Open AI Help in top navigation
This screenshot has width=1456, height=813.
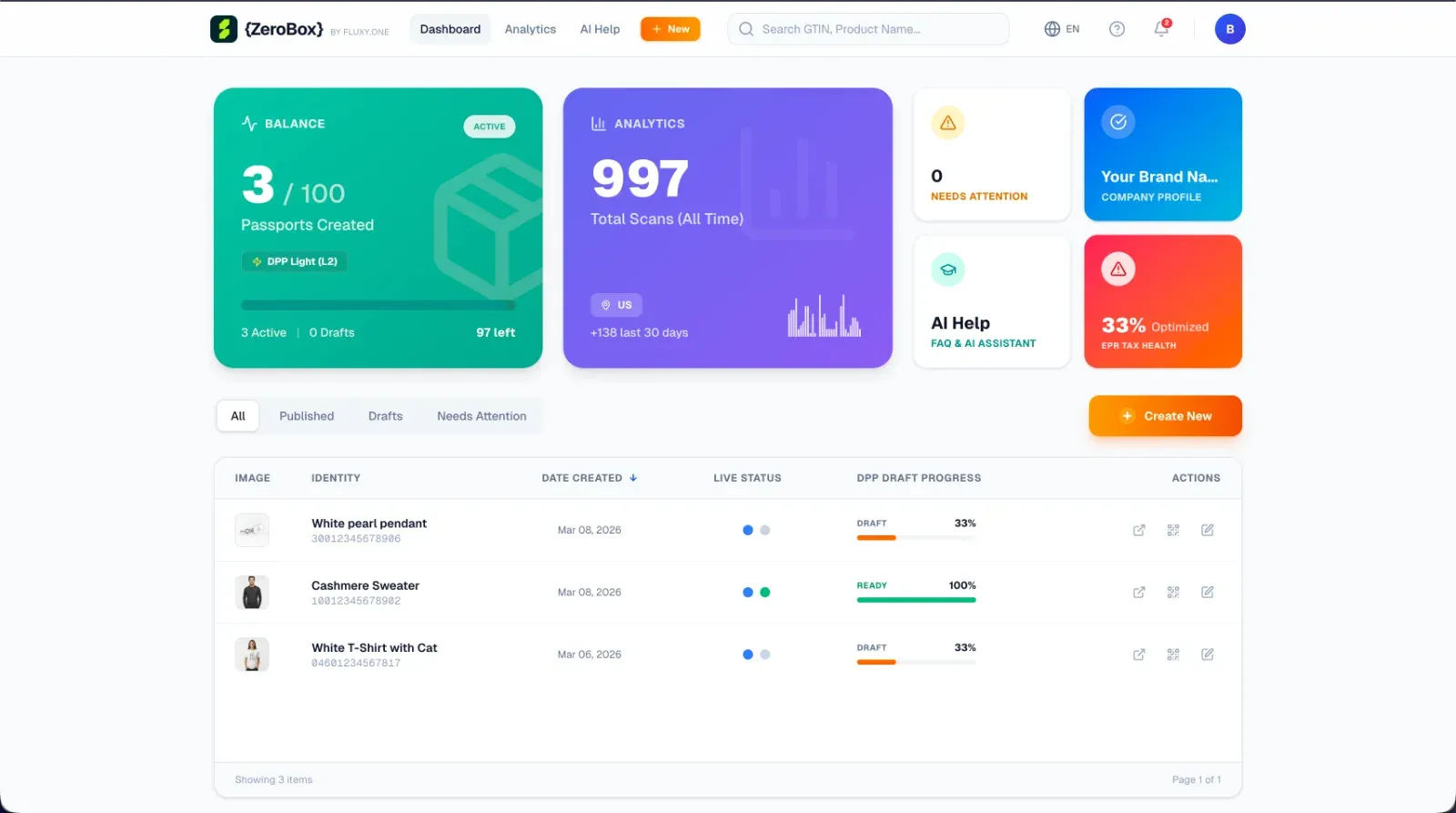600,29
